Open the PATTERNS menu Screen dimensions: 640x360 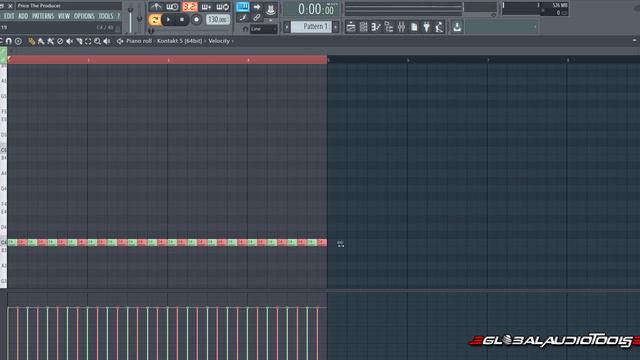pos(43,16)
